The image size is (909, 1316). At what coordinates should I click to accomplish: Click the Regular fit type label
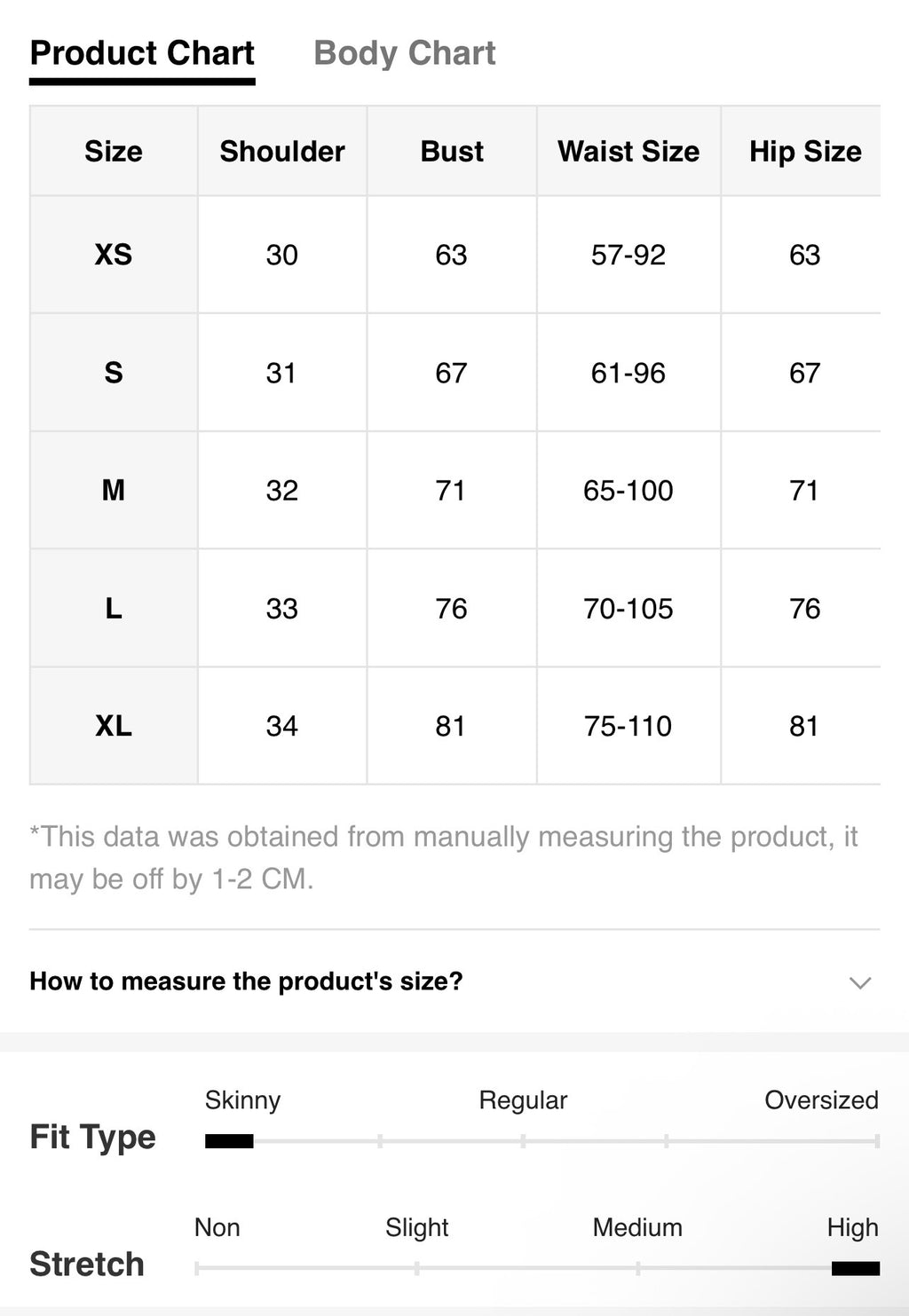click(523, 1100)
